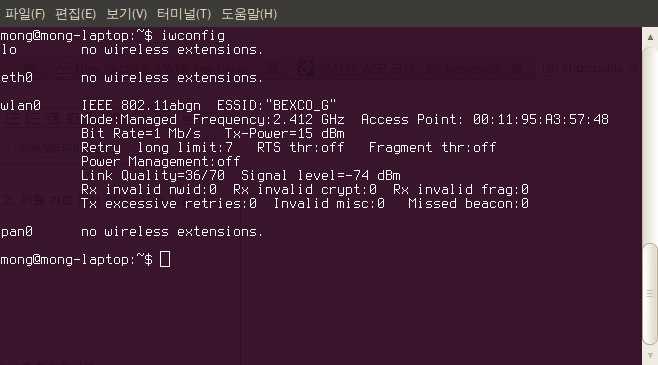Click the Frequency:2.412 GHz value

(x=268, y=120)
